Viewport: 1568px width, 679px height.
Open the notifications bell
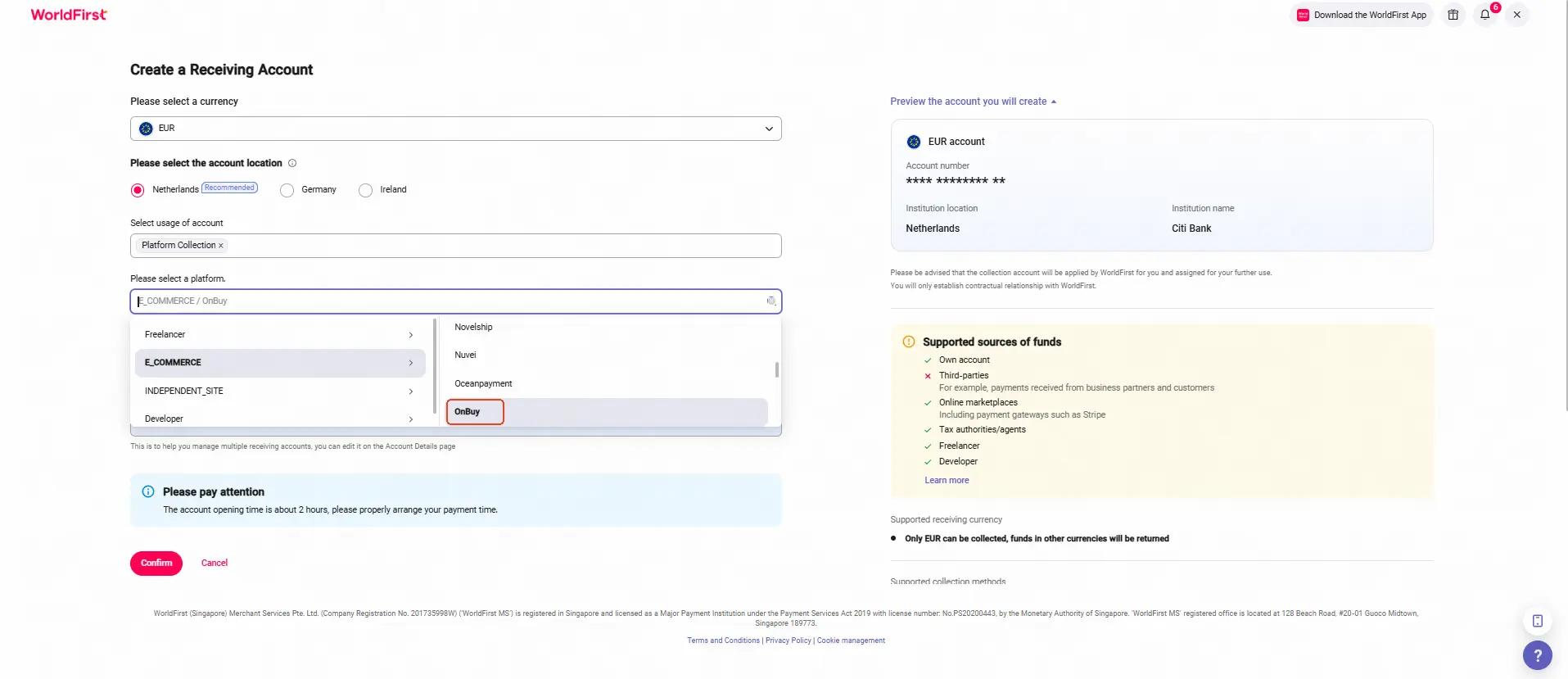click(1485, 15)
